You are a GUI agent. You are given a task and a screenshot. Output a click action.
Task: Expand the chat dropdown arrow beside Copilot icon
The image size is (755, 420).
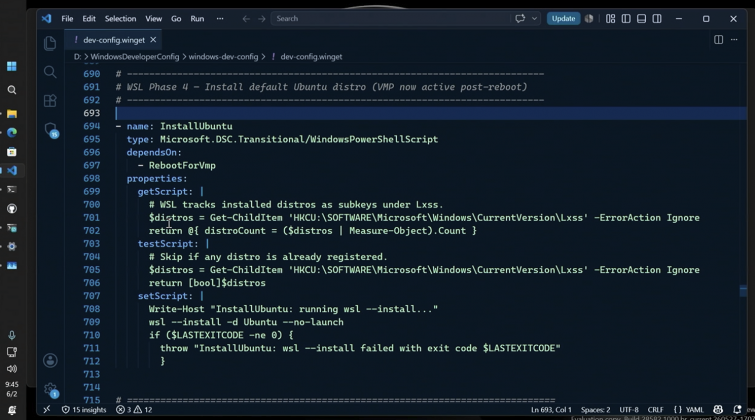click(534, 18)
